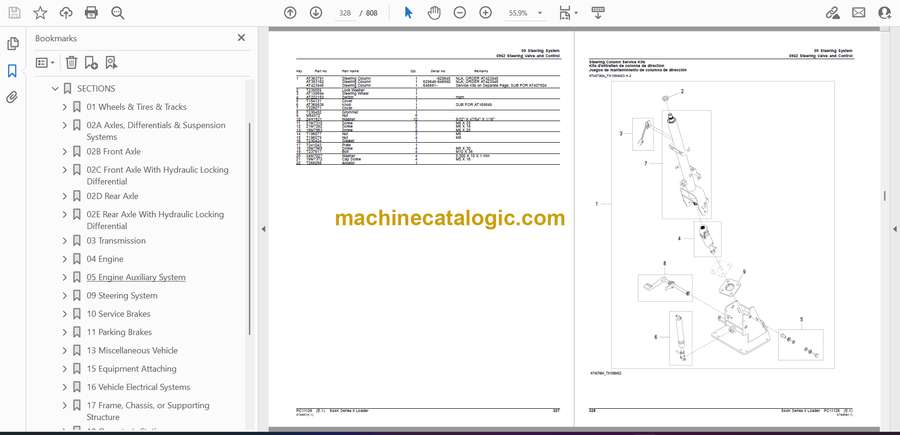Screen dimensions: 900x435
Task: Click the page number field showing 328
Action: point(345,13)
